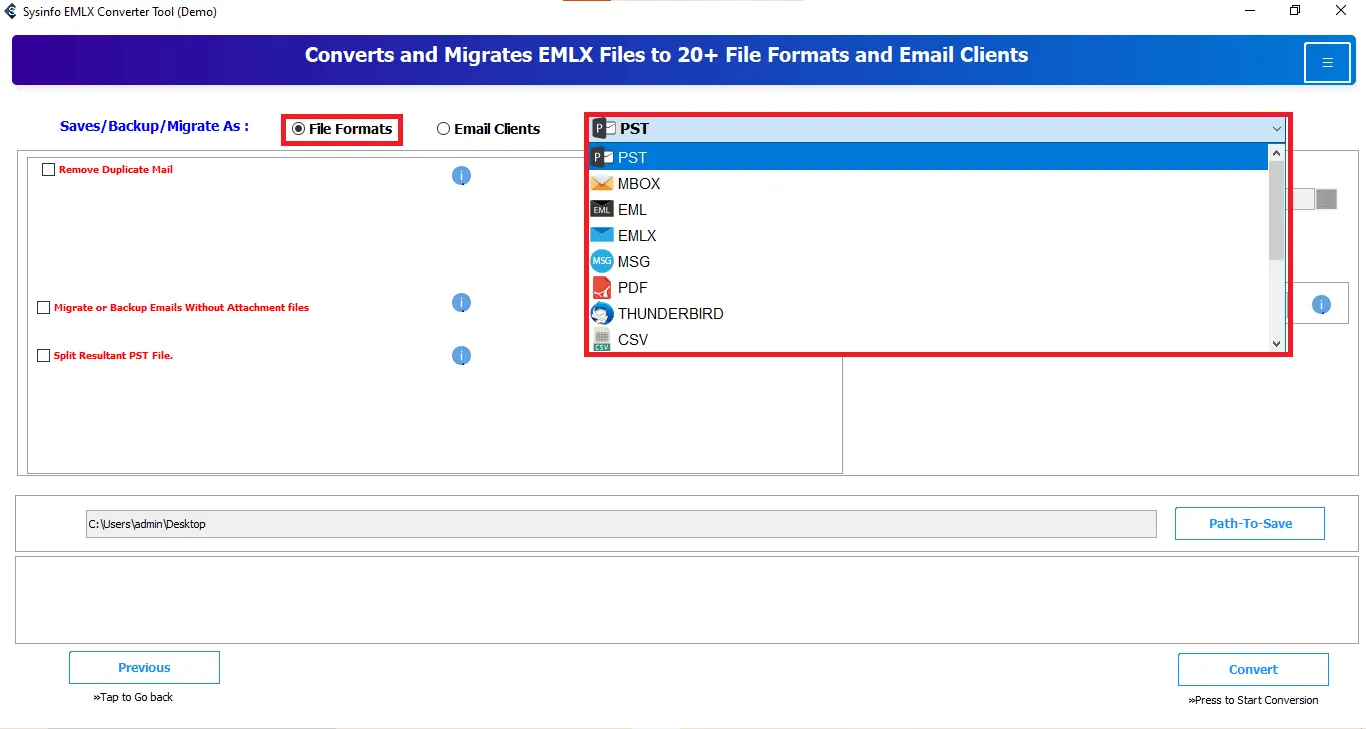Click the info icon for Emails Without Attachment files

coord(461,303)
